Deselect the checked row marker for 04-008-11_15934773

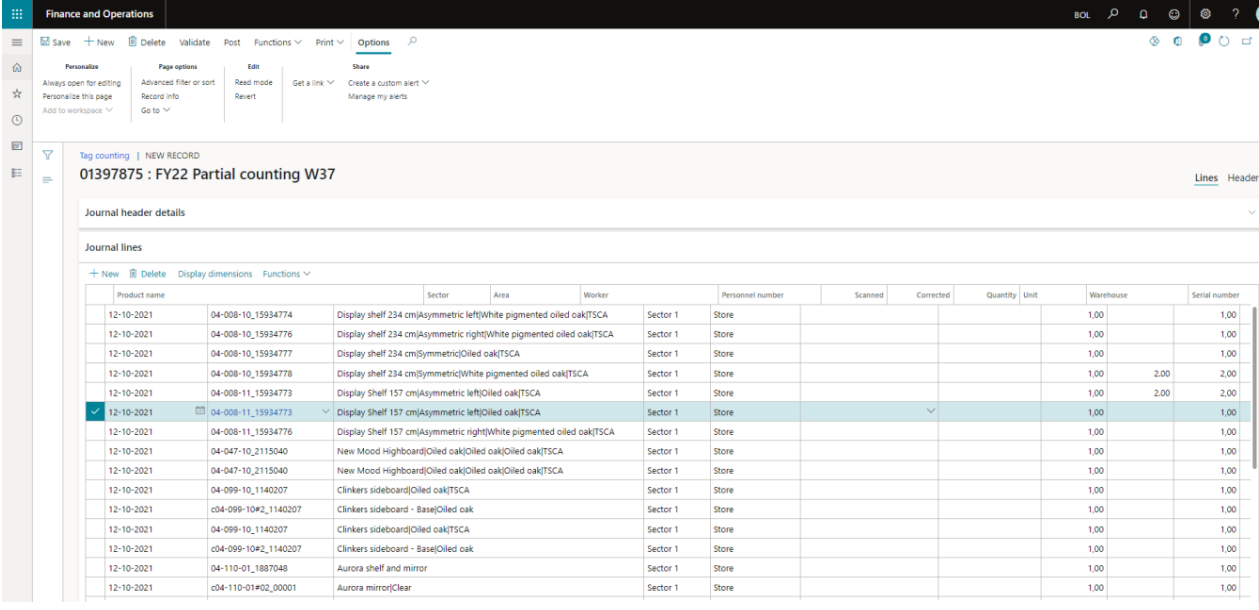pos(95,412)
